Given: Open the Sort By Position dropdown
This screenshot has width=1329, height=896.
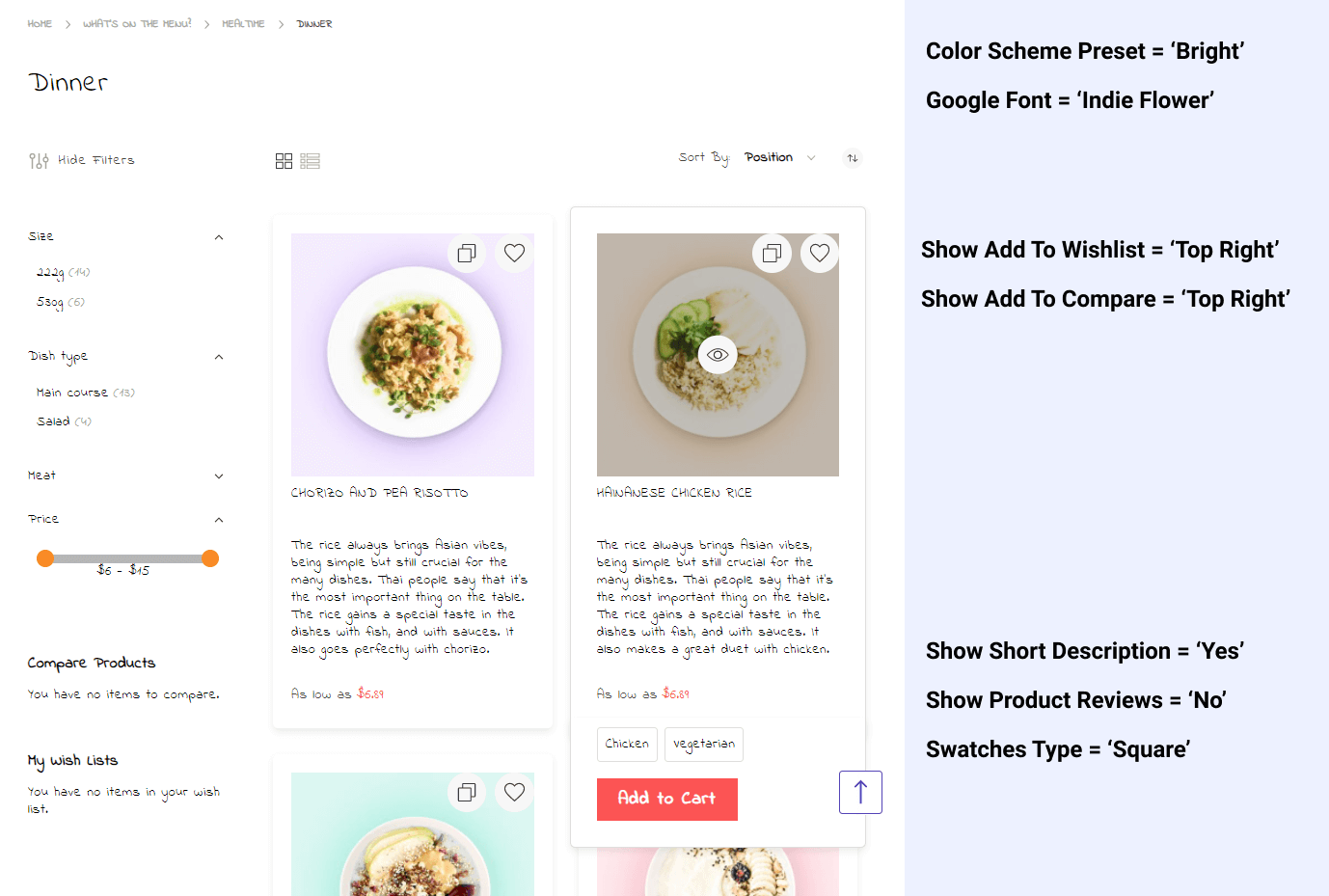Looking at the screenshot, I should pos(779,158).
